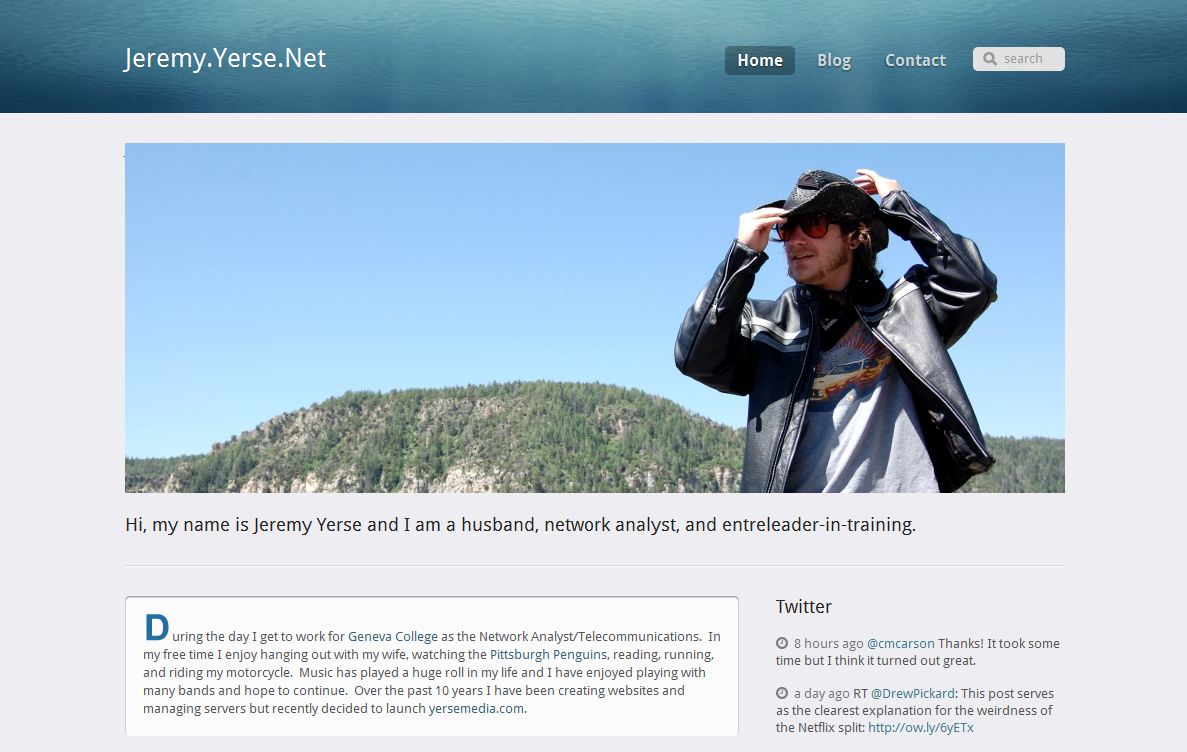This screenshot has width=1187, height=752.
Task: Follow the Pittsburgh Penguins link
Action: click(x=548, y=655)
